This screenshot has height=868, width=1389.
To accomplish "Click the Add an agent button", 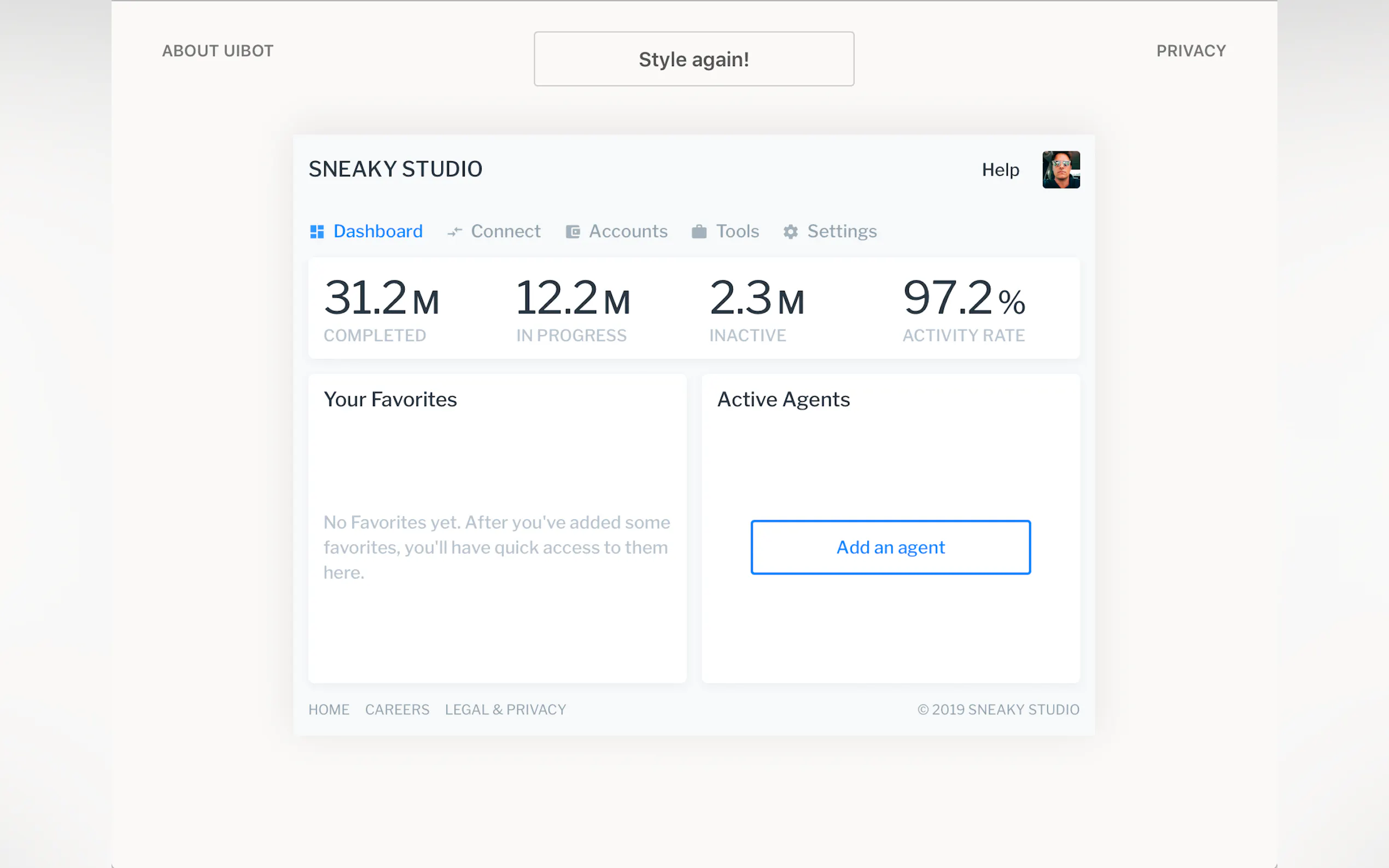I will point(890,547).
